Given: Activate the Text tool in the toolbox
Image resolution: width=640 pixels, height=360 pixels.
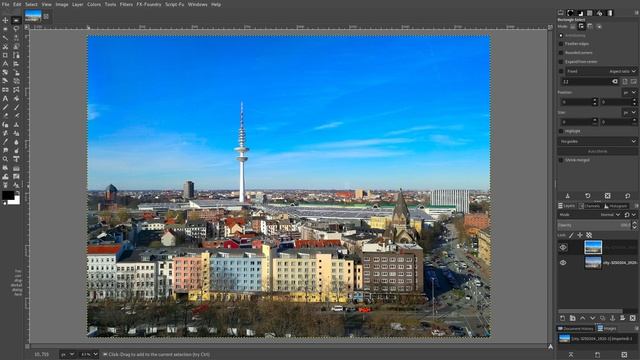Looking at the screenshot, I should click(5, 98).
